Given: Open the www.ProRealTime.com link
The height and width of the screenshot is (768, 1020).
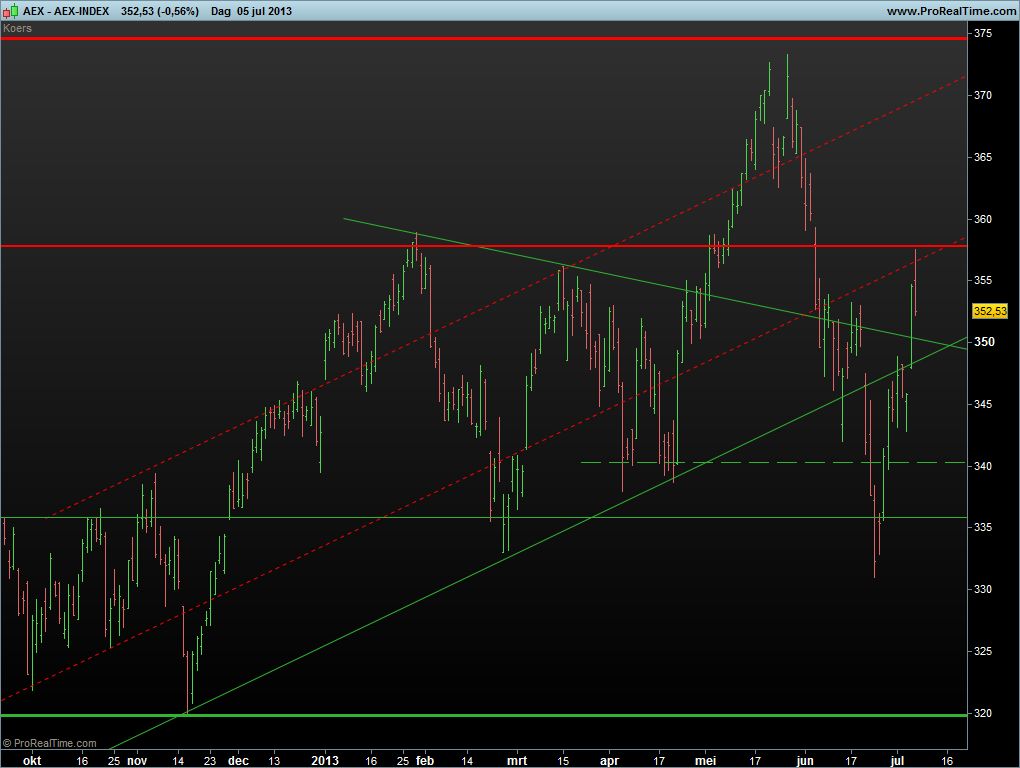Looking at the screenshot, I should click(x=950, y=10).
